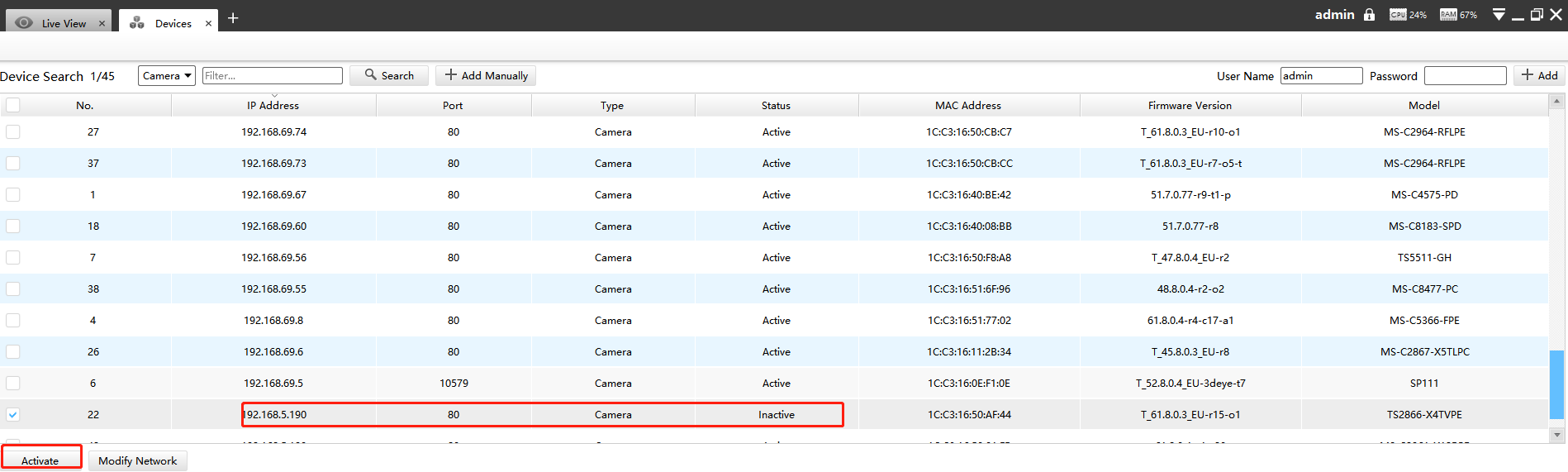Check the box for 192.168.69.8
Viewport: 1568px width, 472px height.
[x=13, y=320]
